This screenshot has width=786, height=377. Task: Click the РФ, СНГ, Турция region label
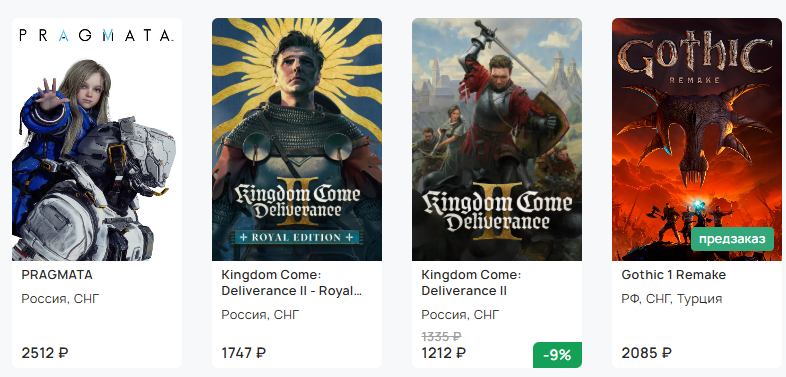coord(672,299)
